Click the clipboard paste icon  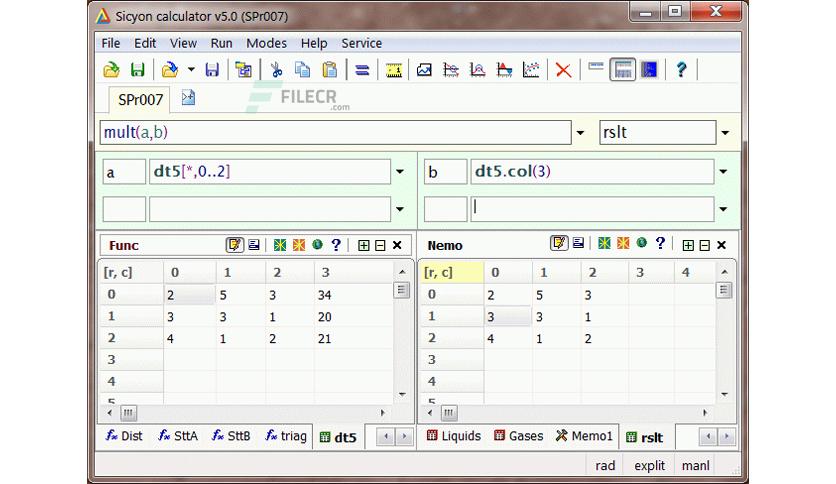click(330, 70)
